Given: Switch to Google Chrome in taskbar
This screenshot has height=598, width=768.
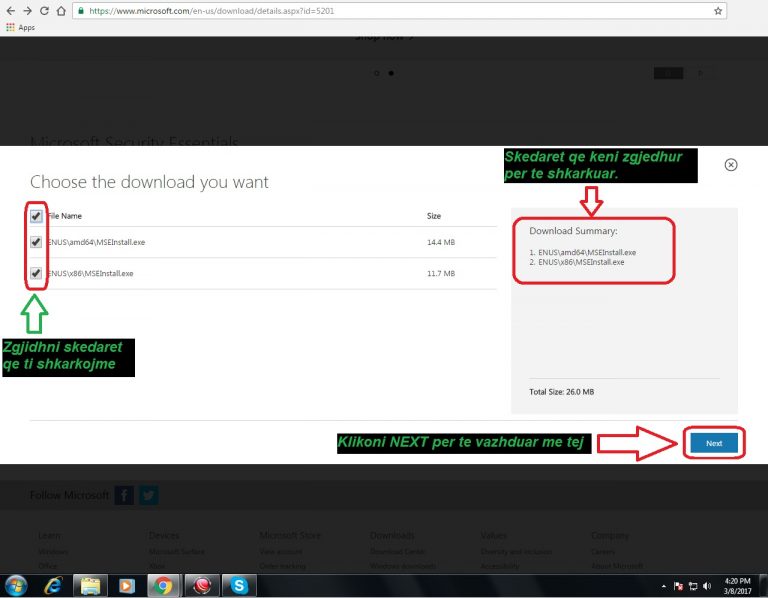Looking at the screenshot, I should [163, 586].
